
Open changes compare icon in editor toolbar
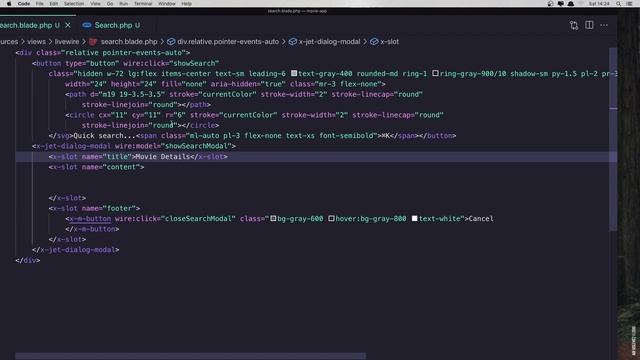click(574, 25)
